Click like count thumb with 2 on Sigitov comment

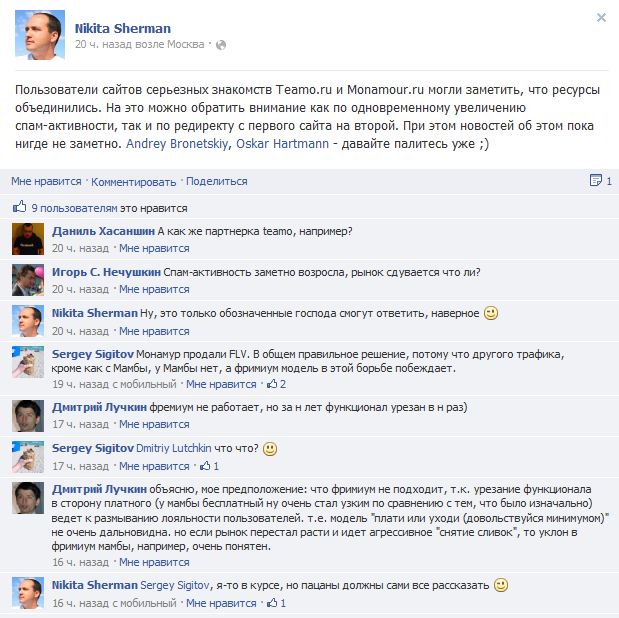click(x=272, y=383)
